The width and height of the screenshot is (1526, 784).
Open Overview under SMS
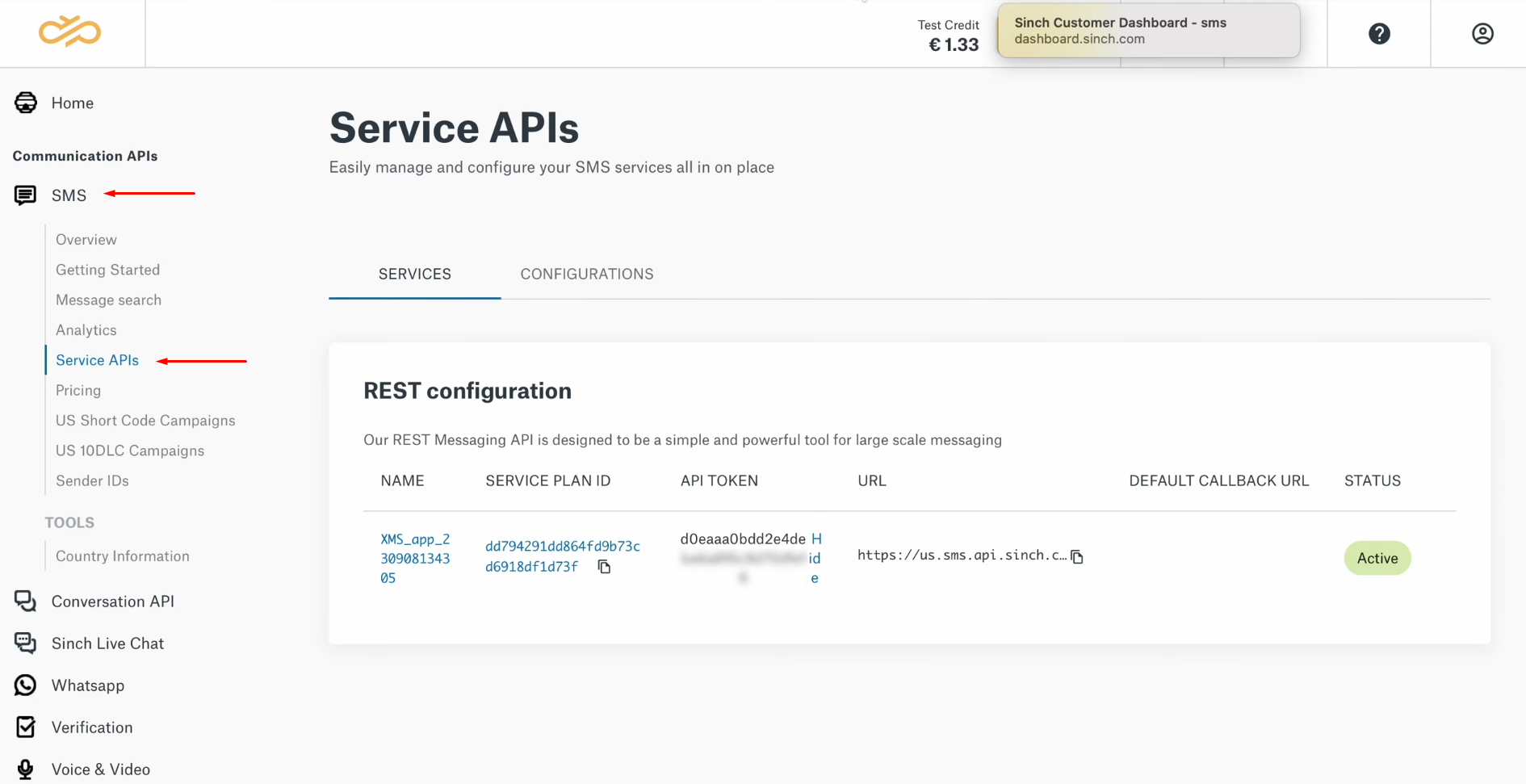86,239
